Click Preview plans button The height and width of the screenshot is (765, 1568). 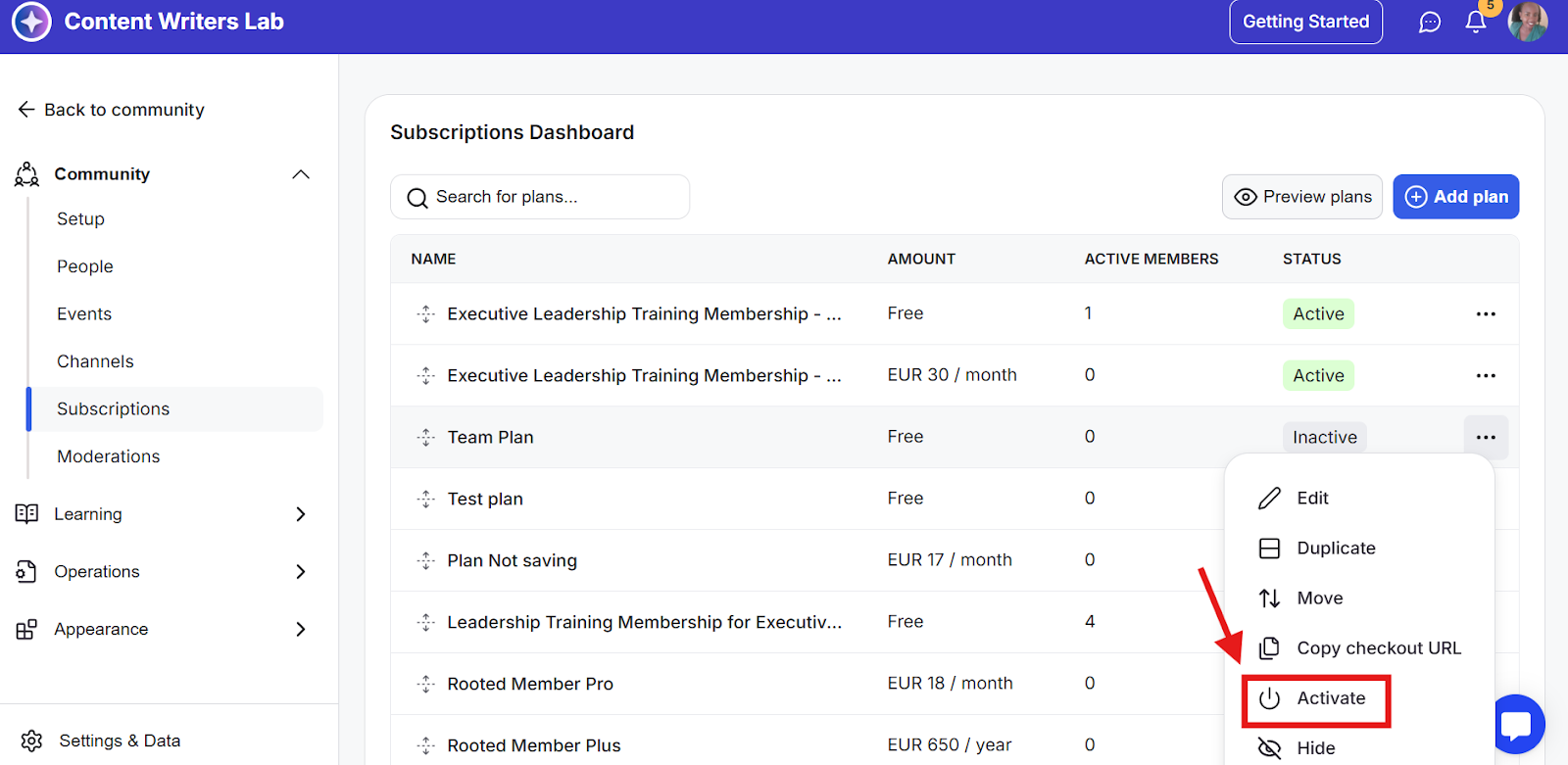(x=1301, y=197)
